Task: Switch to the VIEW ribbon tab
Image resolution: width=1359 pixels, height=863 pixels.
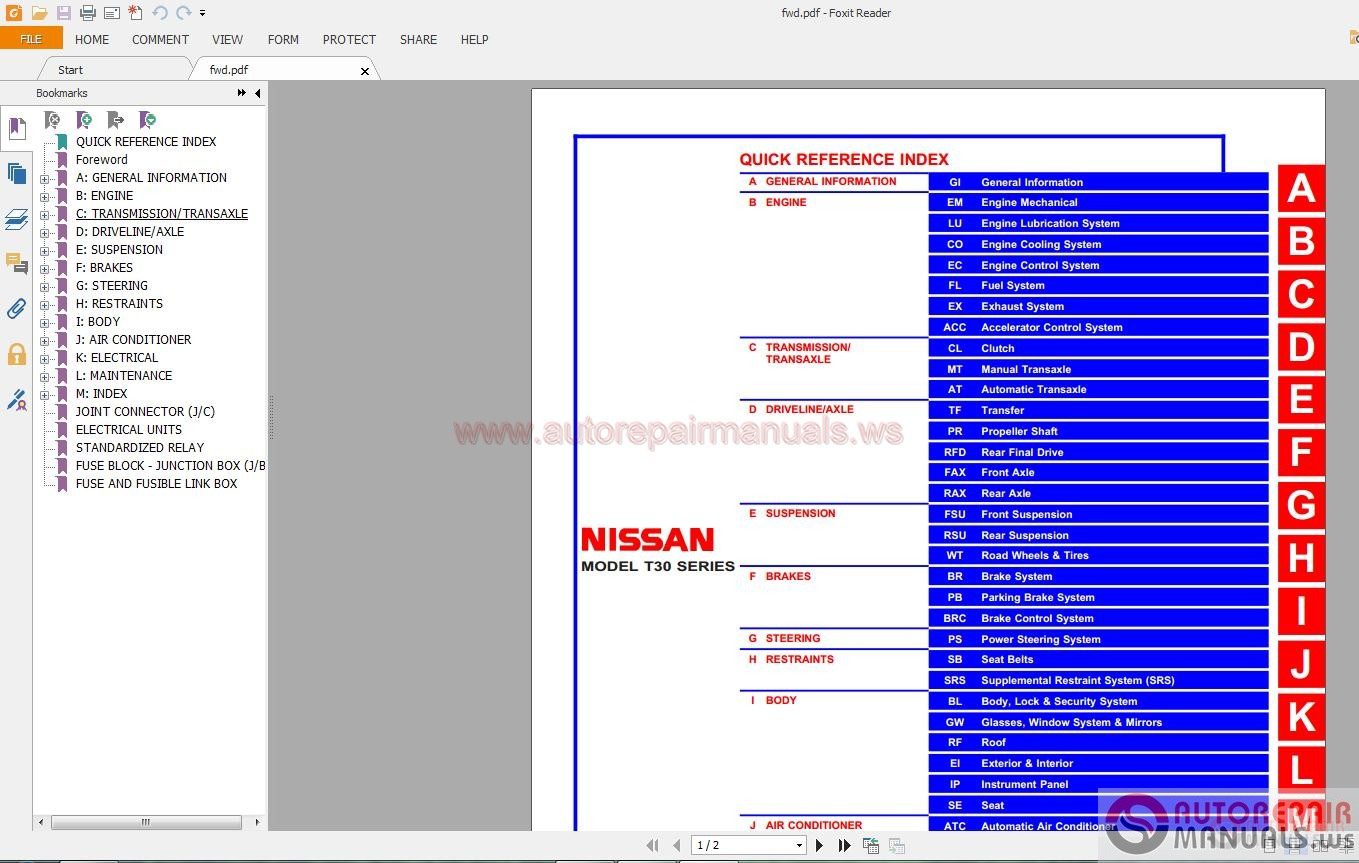Action: click(x=227, y=40)
